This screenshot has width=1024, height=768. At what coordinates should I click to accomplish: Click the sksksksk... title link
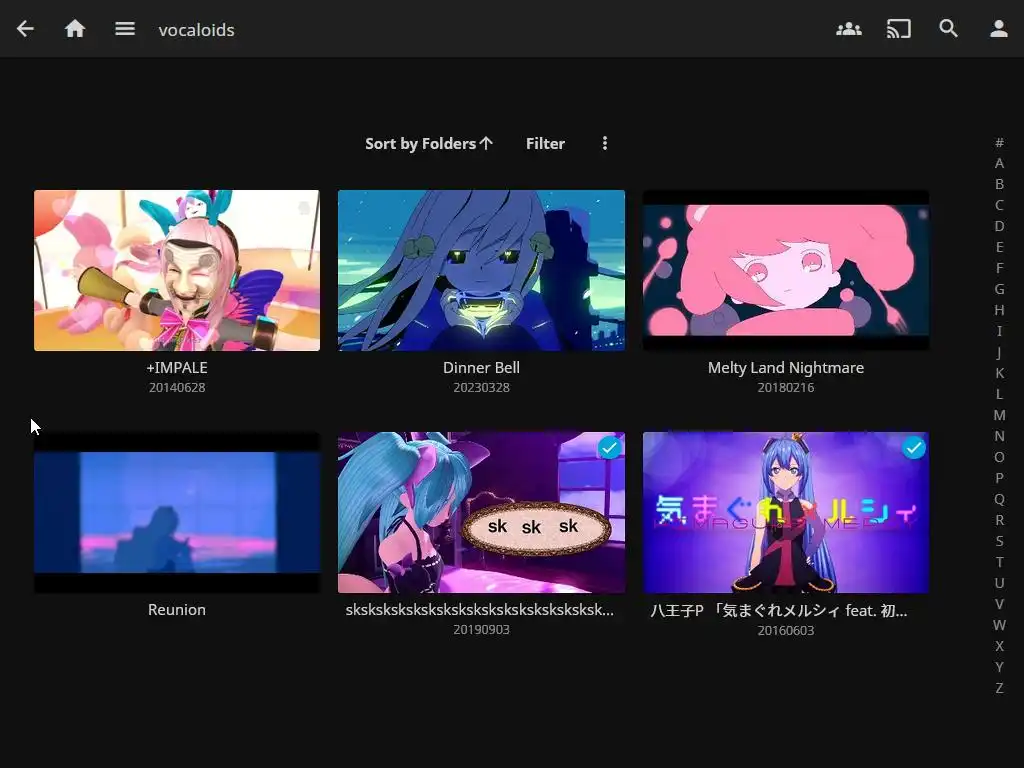479,610
